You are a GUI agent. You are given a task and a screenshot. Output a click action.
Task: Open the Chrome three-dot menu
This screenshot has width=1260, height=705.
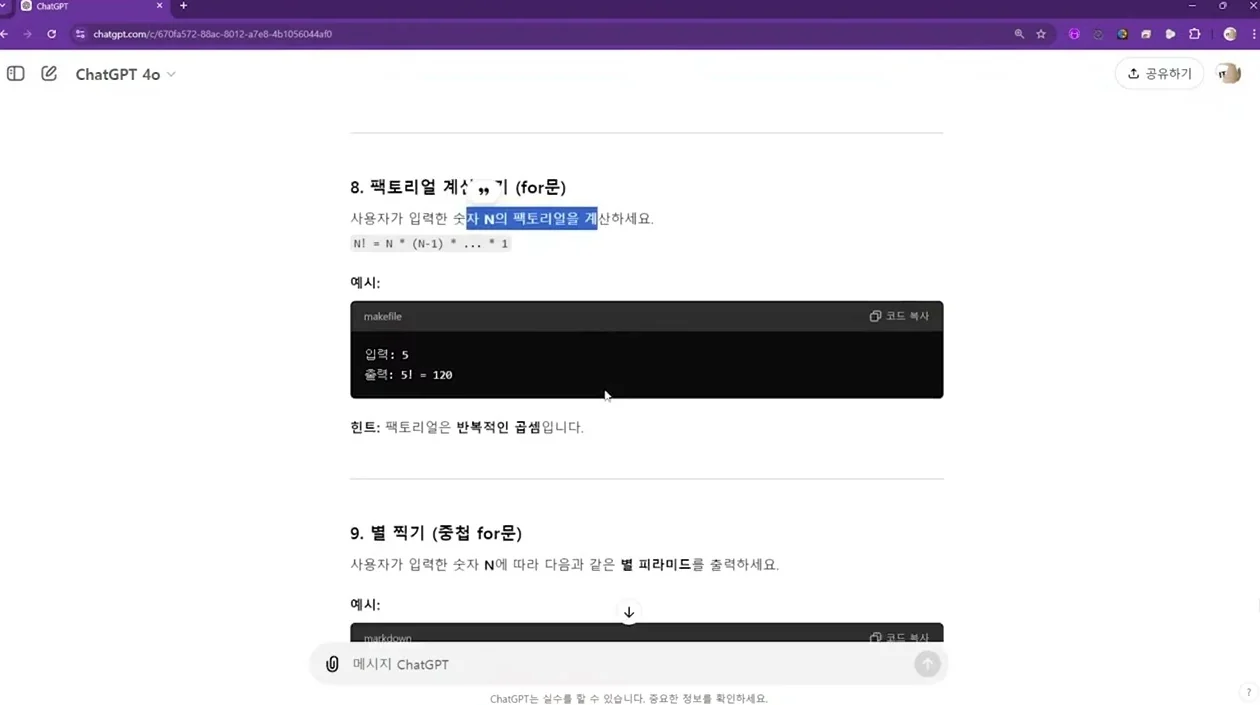(x=1254, y=34)
